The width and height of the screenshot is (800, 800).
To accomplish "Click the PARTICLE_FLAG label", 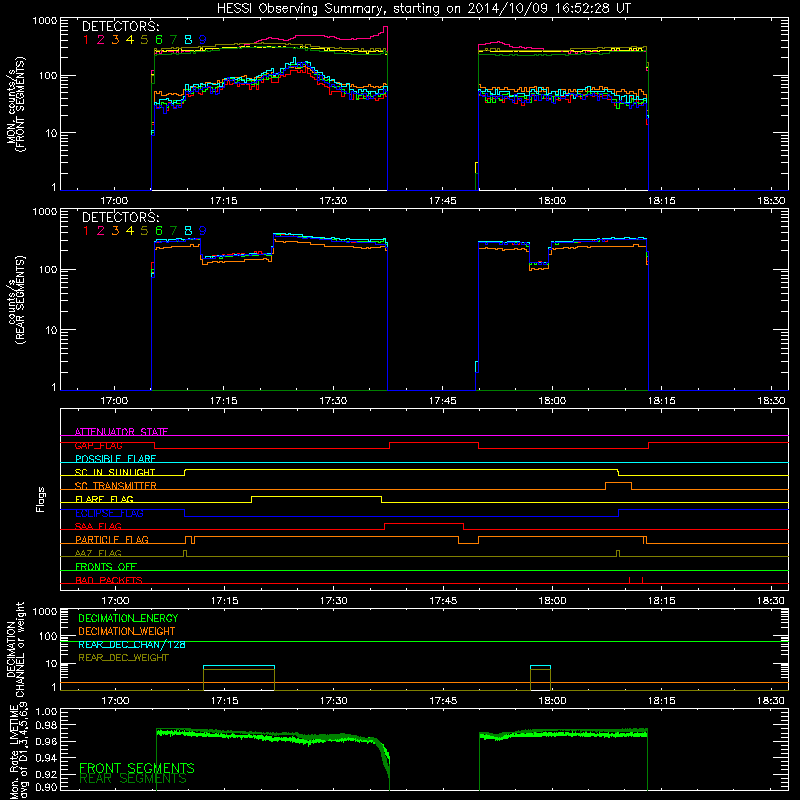I will (112, 540).
